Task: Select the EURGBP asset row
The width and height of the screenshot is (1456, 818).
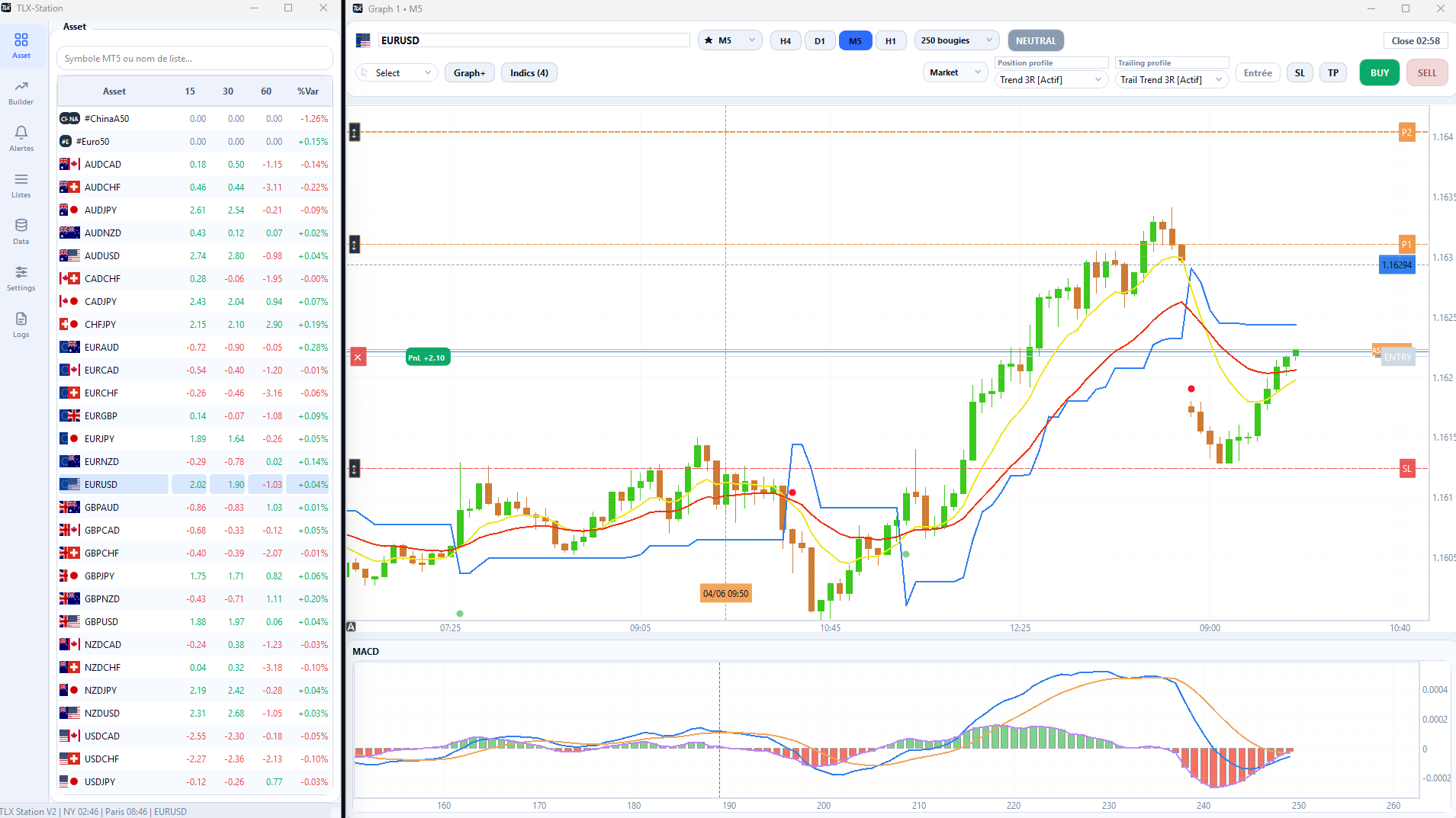Action: pyautogui.click(x=194, y=416)
